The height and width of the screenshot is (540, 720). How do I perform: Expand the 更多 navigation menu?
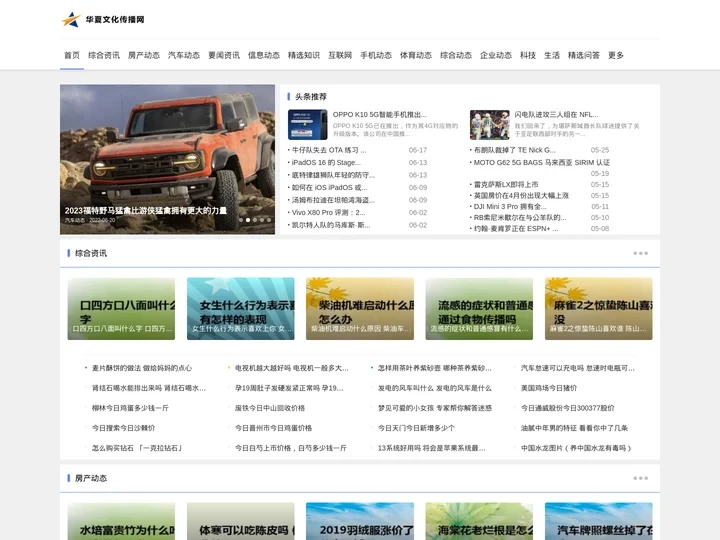coord(616,55)
